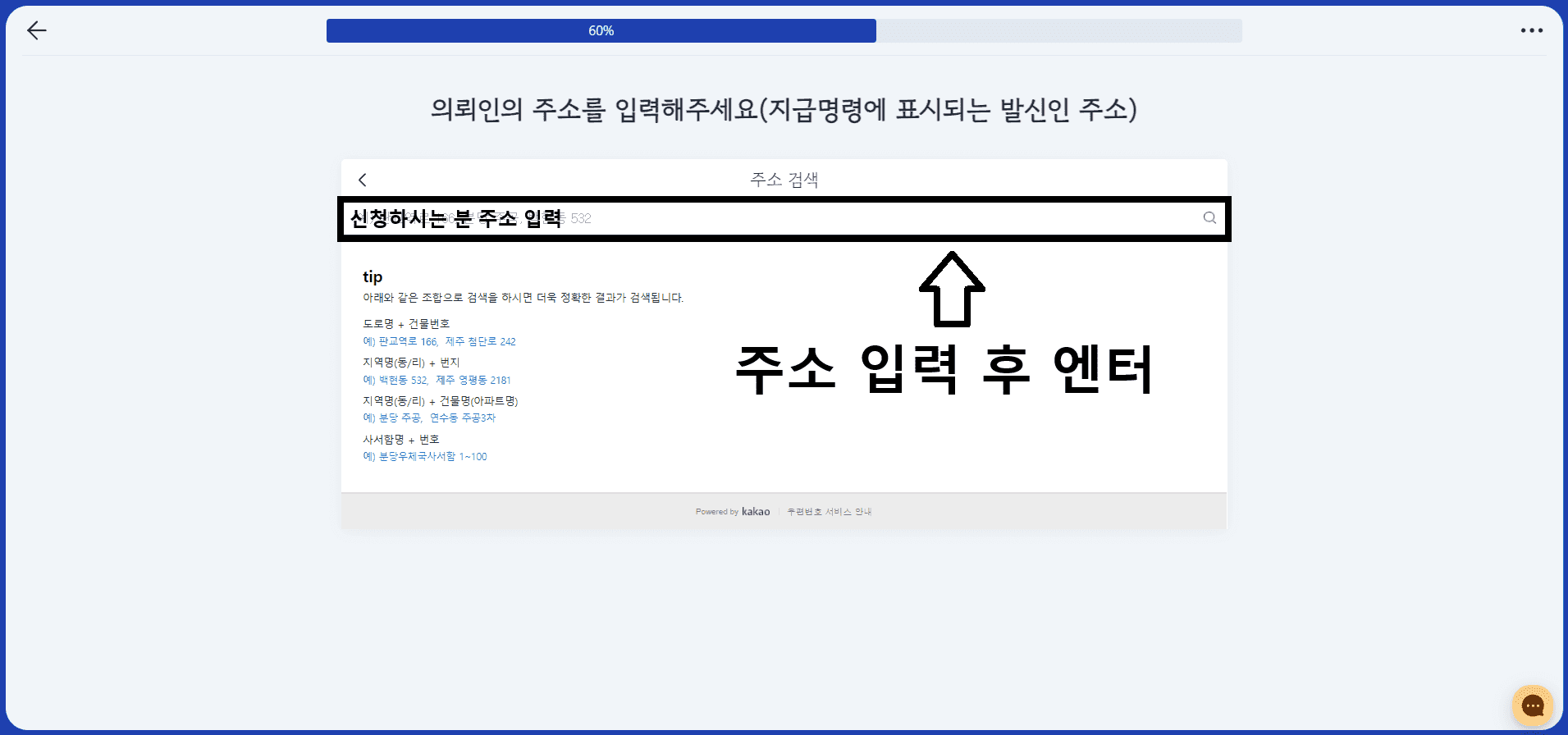Click the '도로명 + 건물번호' text
The height and width of the screenshot is (735, 1568).
pos(406,323)
